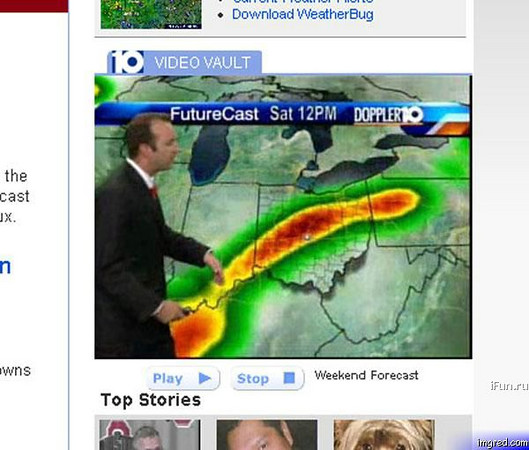Image resolution: width=529 pixels, height=450 pixels.
Task: Click the play triangle icon
Action: 205,378
